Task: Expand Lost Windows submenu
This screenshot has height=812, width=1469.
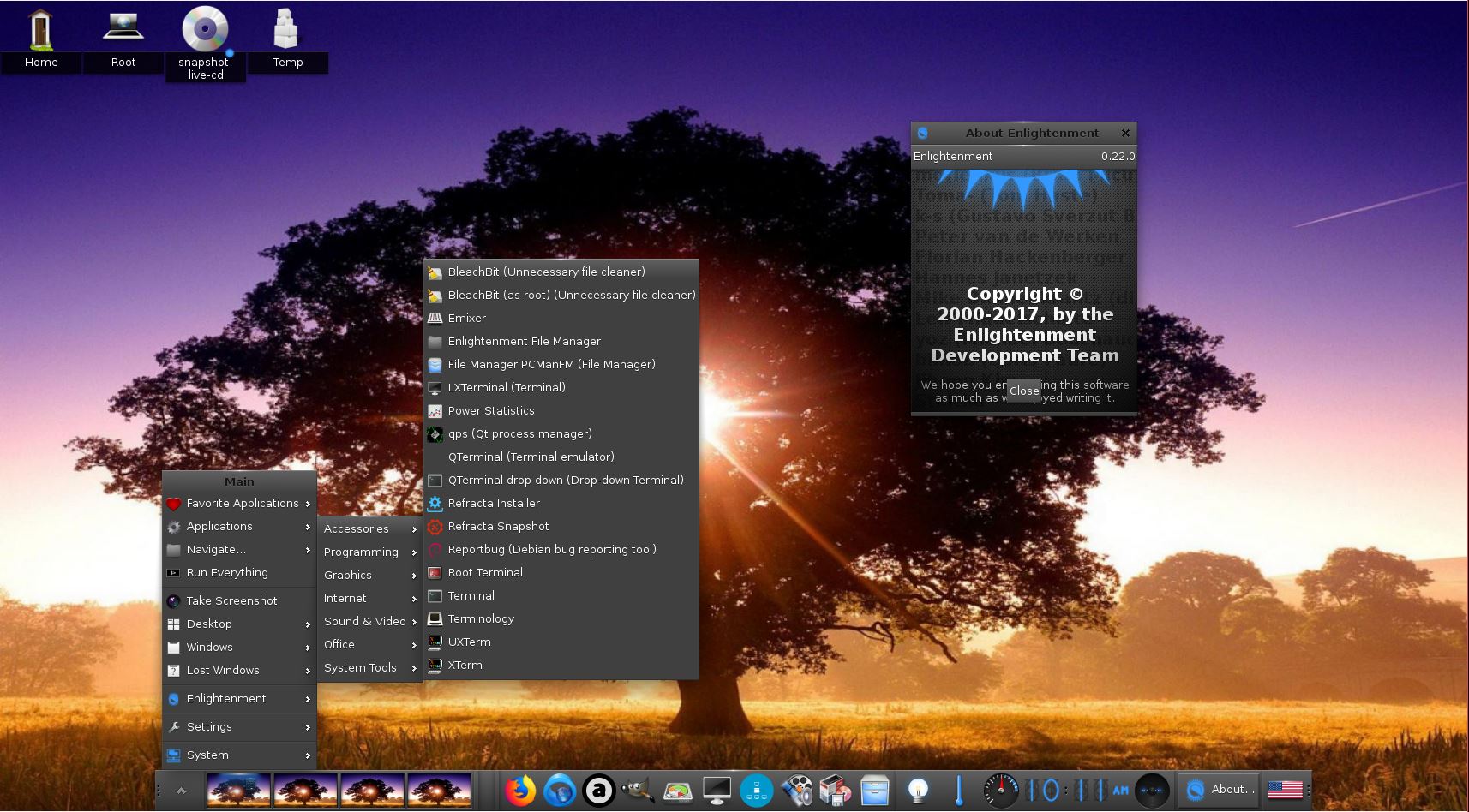Action: 239,670
